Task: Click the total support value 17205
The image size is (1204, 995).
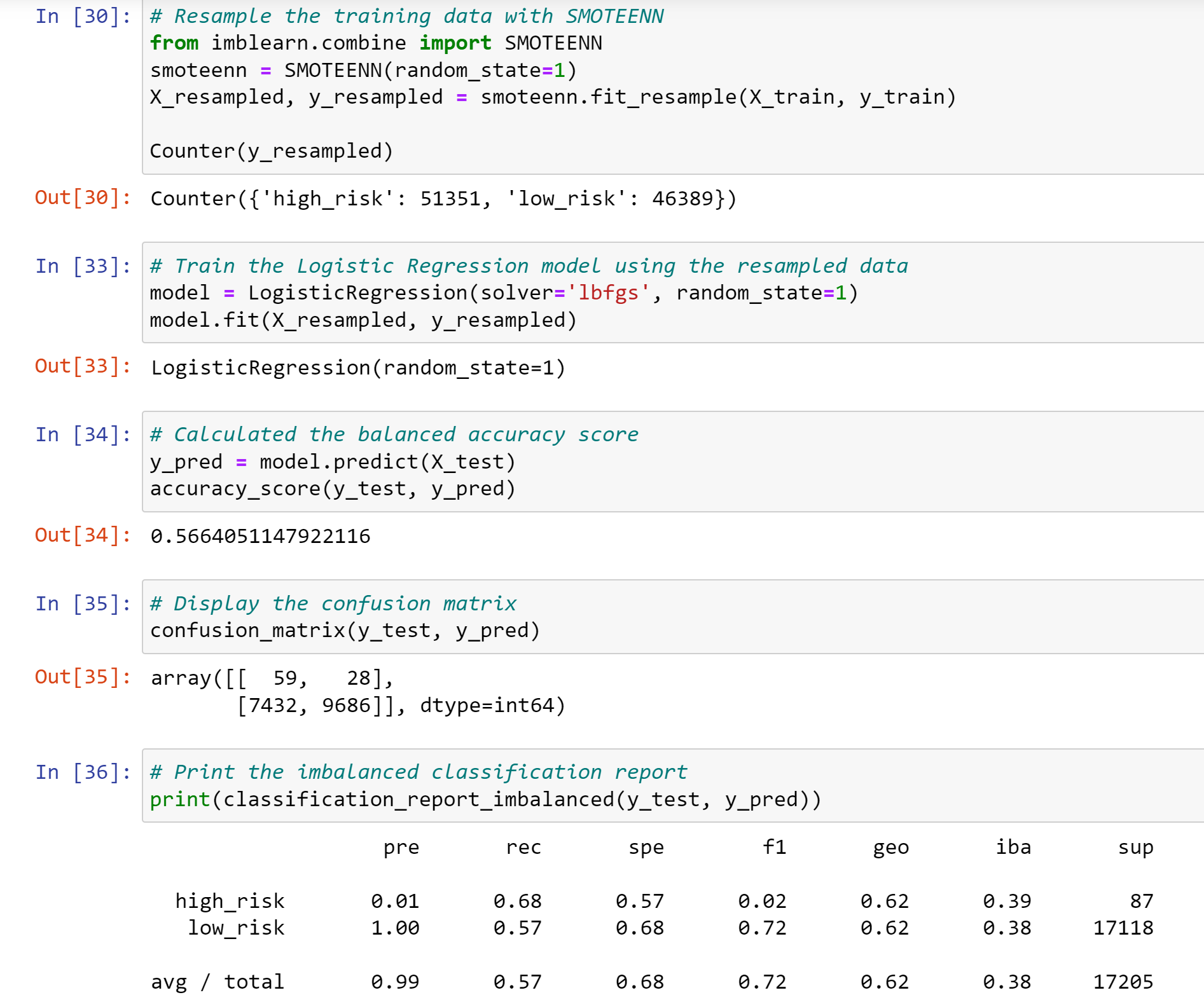Action: [1123, 982]
